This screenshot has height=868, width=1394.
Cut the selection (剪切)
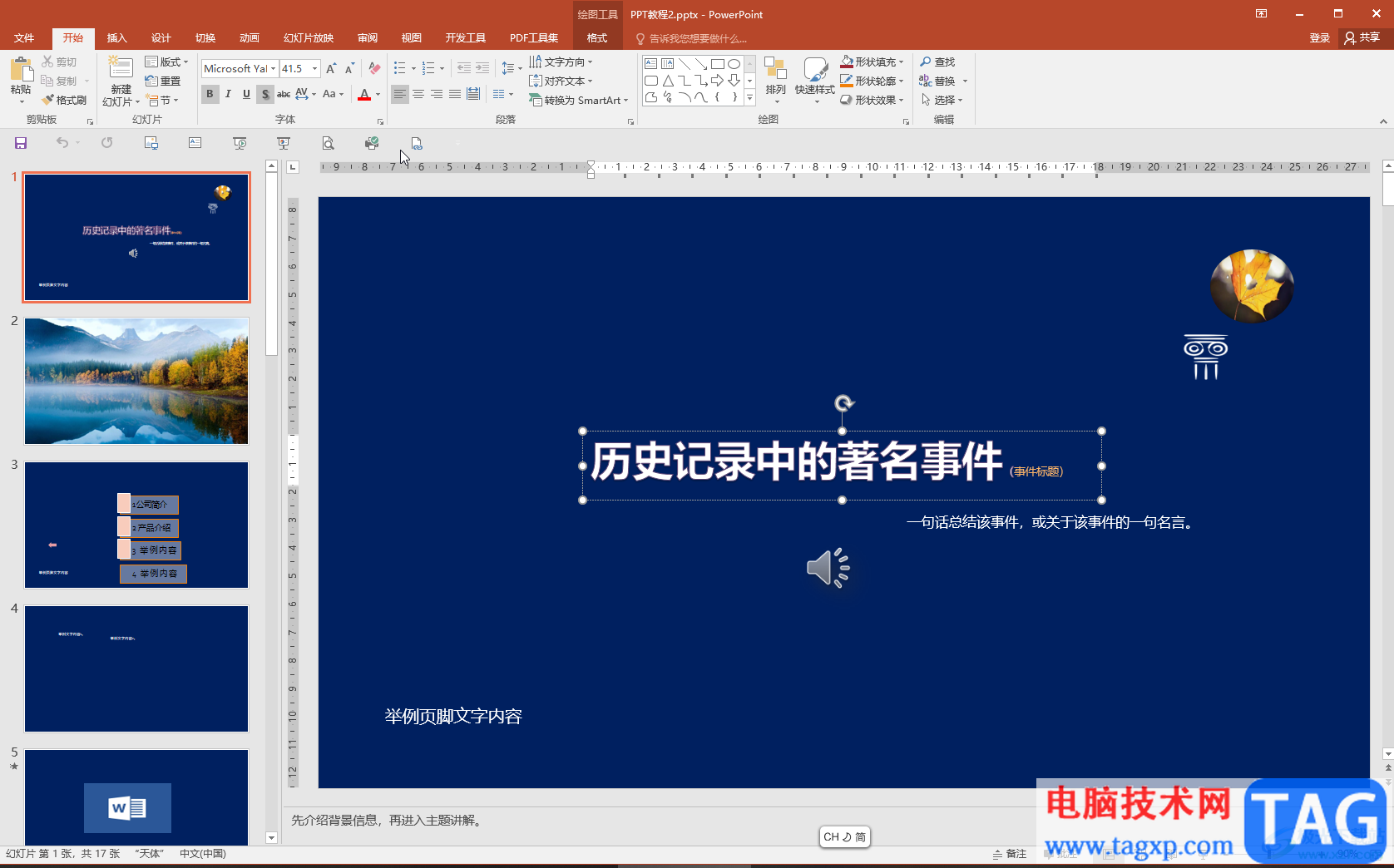(x=59, y=62)
